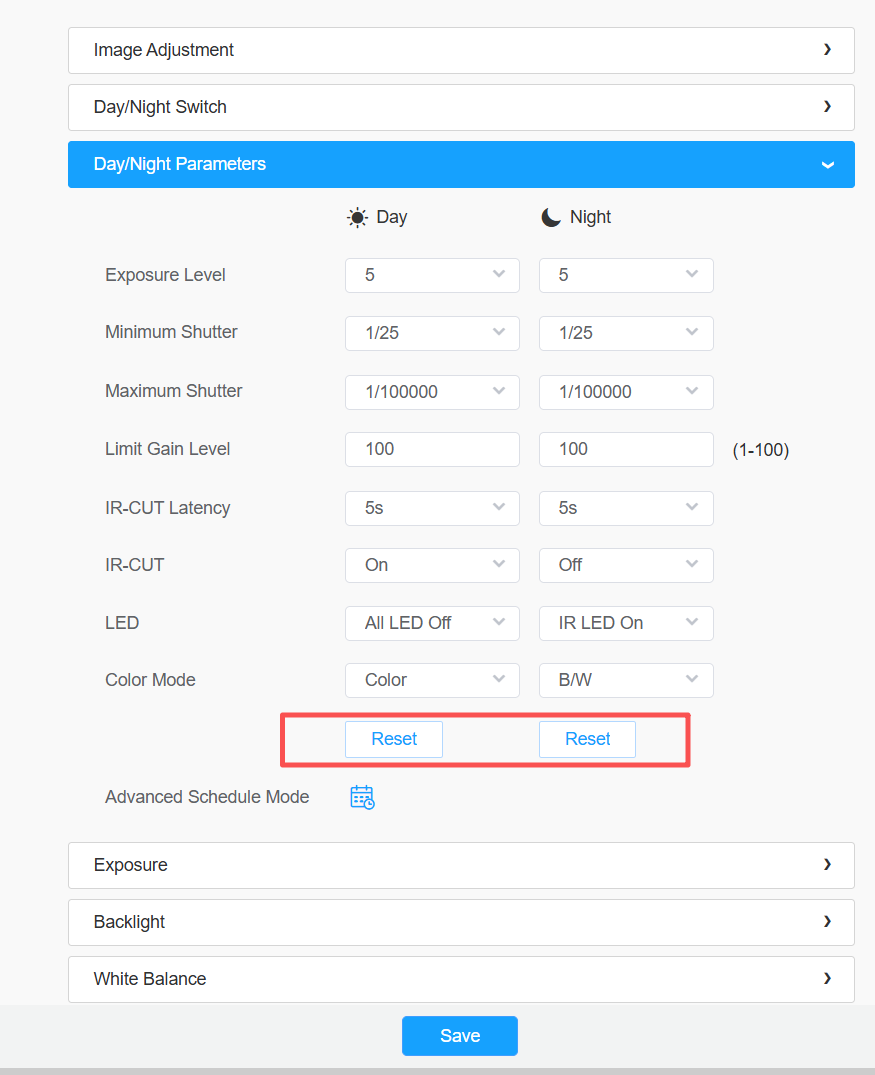Image resolution: width=875 pixels, height=1075 pixels.
Task: Open Day Color Mode dropdown
Action: [432, 680]
